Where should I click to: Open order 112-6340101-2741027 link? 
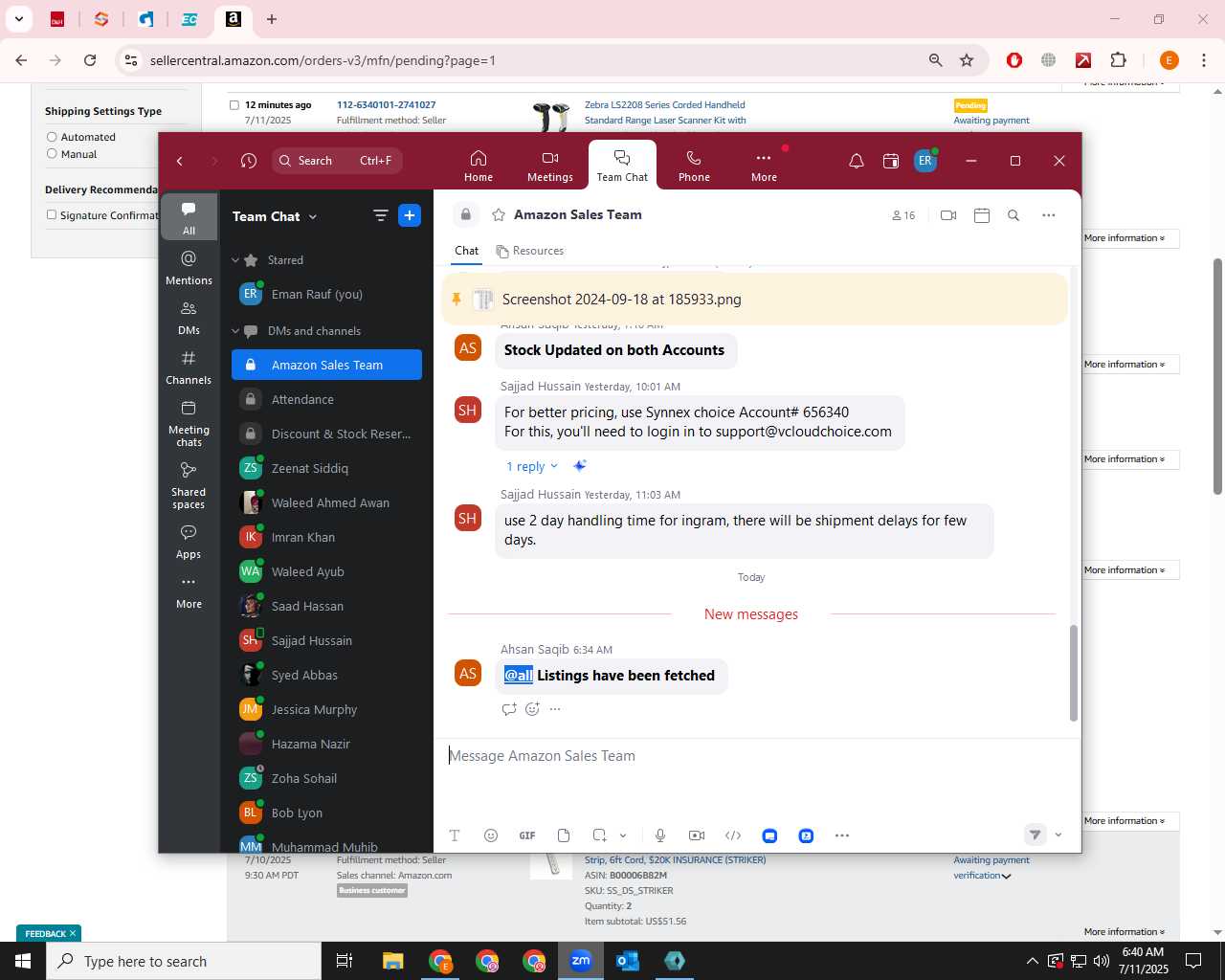pos(386,105)
